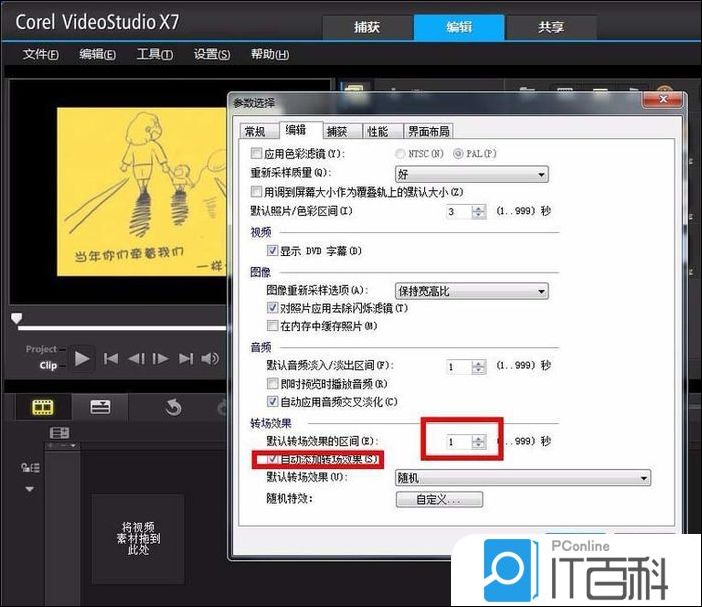
Task: Click the yellow cartoon preview image
Action: coord(142,192)
